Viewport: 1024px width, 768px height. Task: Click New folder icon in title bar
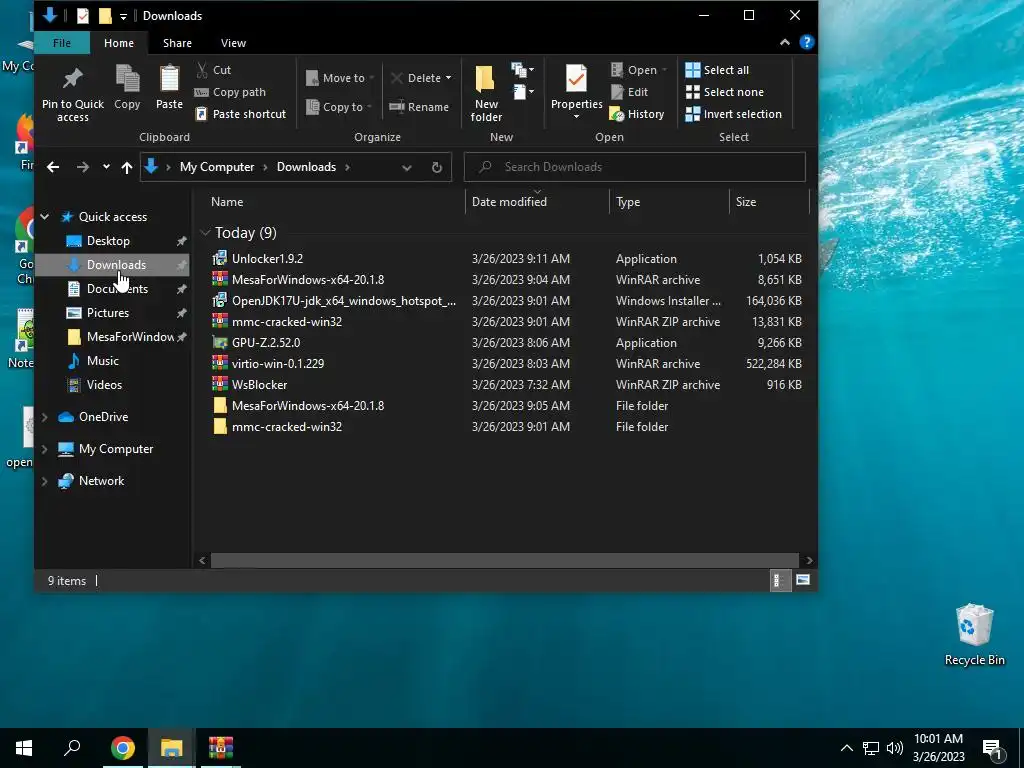[104, 16]
